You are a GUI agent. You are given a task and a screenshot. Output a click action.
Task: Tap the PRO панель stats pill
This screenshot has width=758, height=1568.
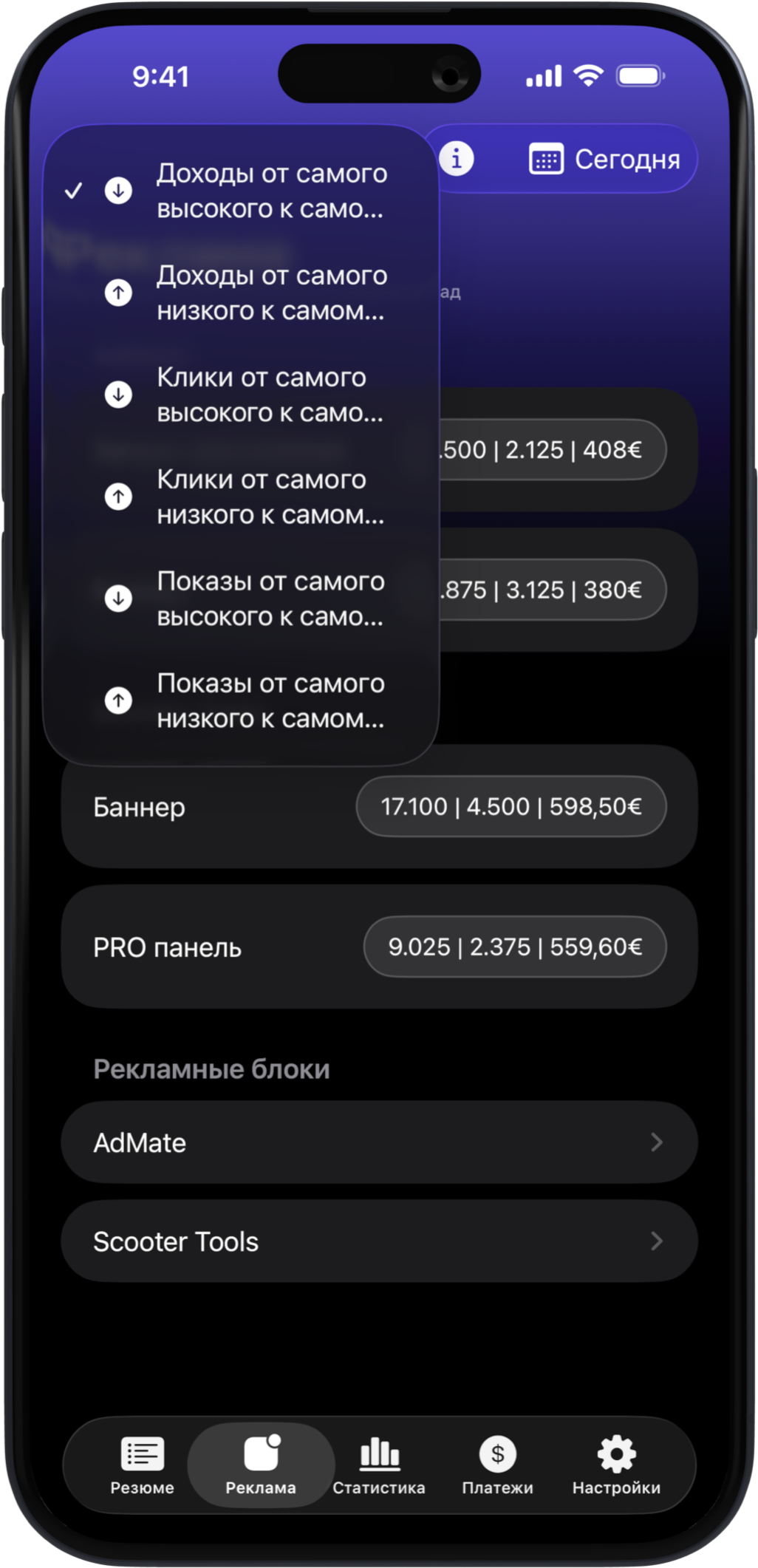pos(515,947)
